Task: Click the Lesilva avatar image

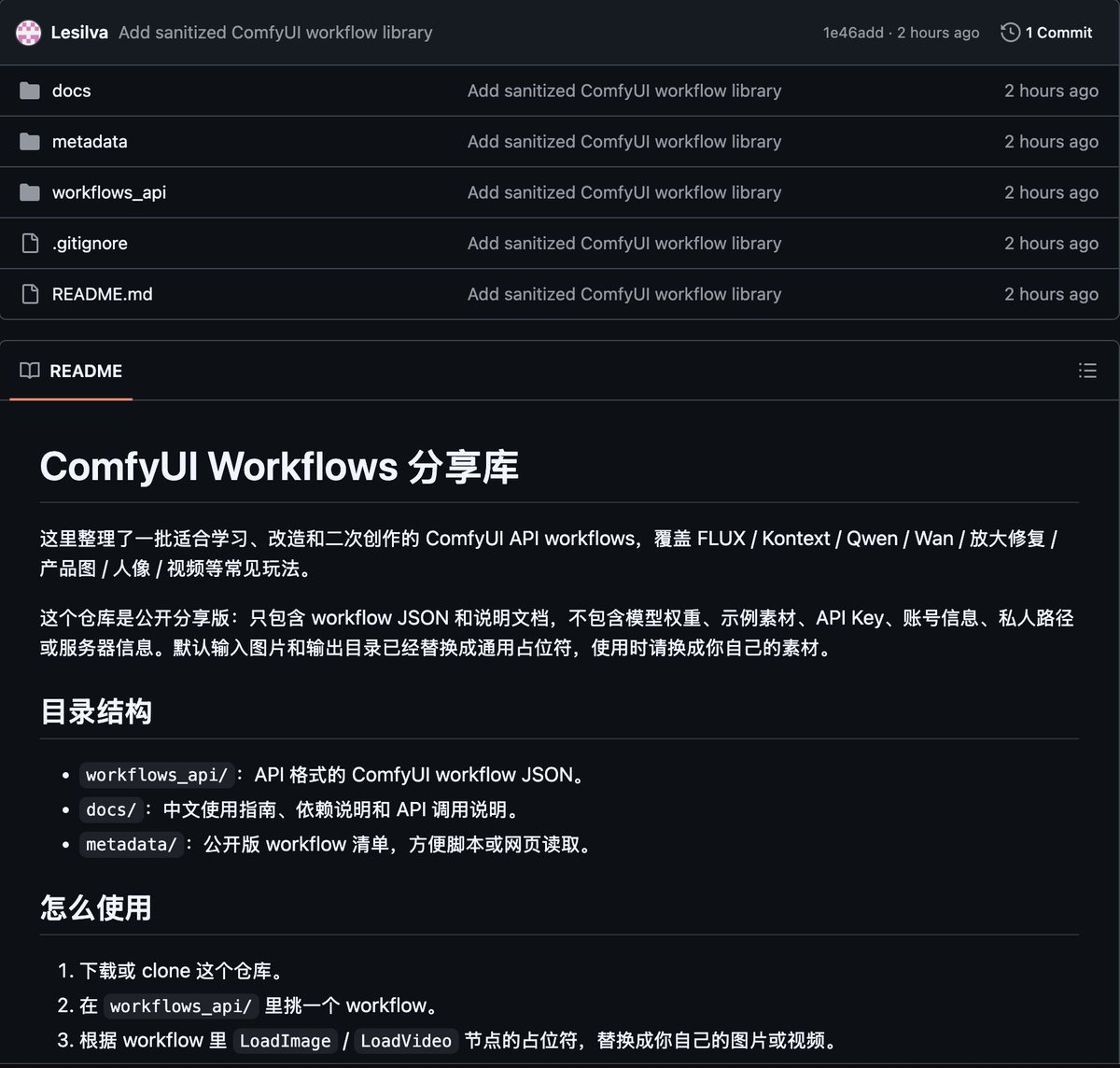Action: click(29, 33)
